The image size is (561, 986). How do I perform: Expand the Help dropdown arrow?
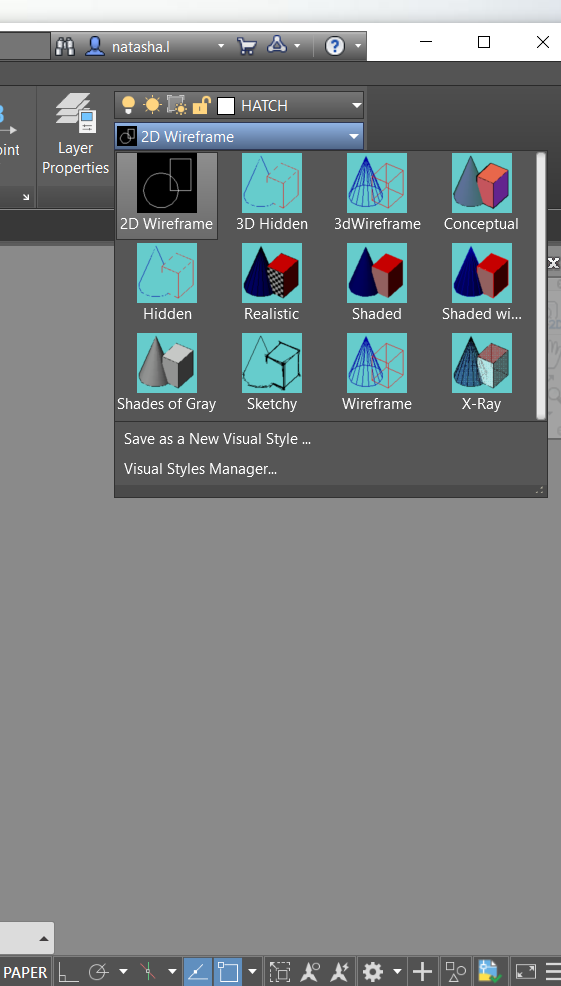pyautogui.click(x=358, y=47)
